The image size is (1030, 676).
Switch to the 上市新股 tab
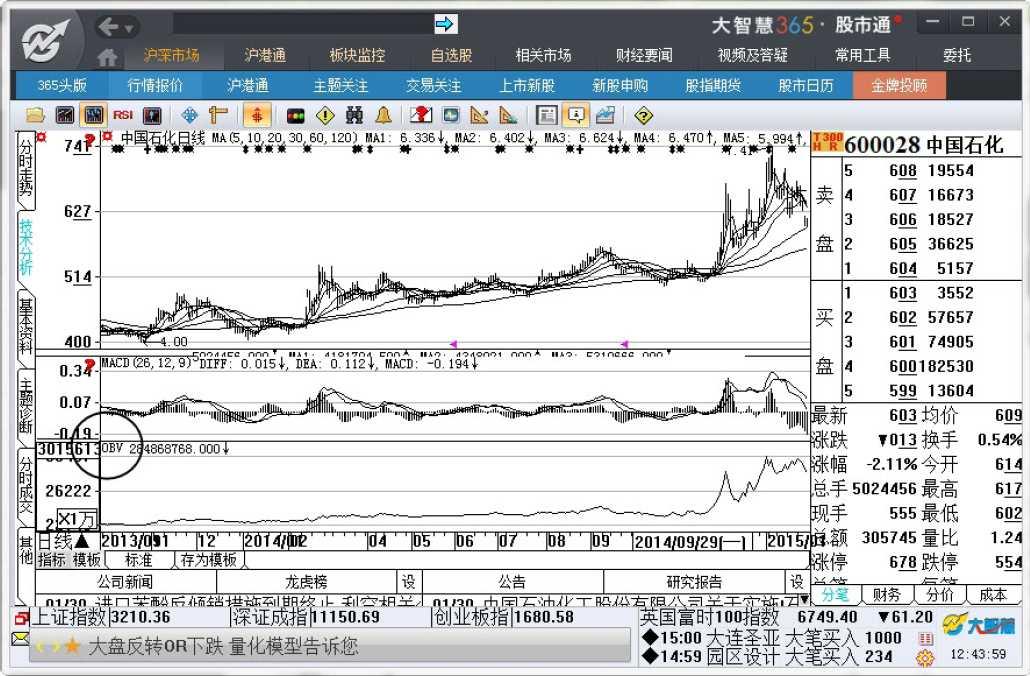coord(527,85)
